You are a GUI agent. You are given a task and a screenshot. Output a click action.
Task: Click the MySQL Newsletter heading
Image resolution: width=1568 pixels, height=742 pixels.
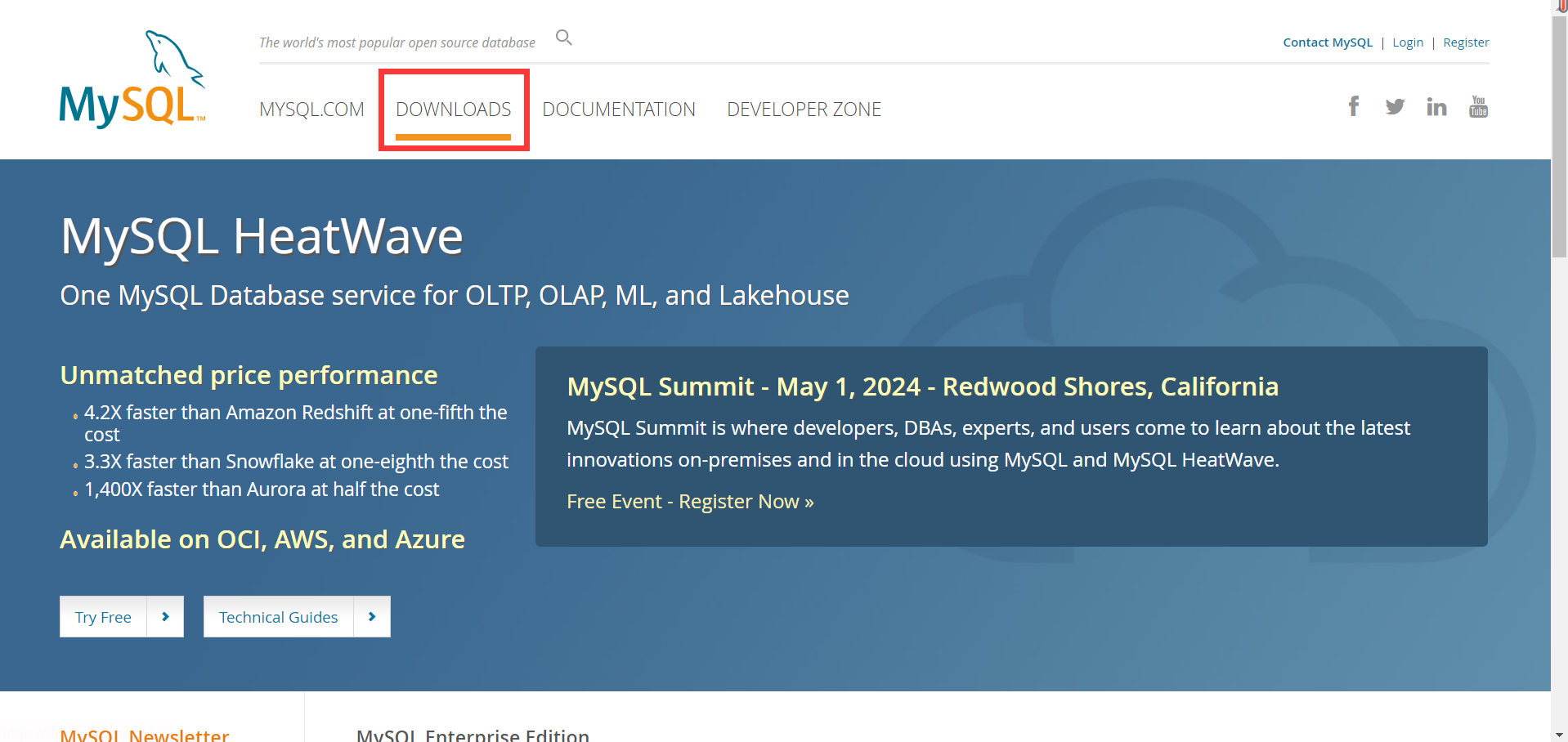[145, 735]
